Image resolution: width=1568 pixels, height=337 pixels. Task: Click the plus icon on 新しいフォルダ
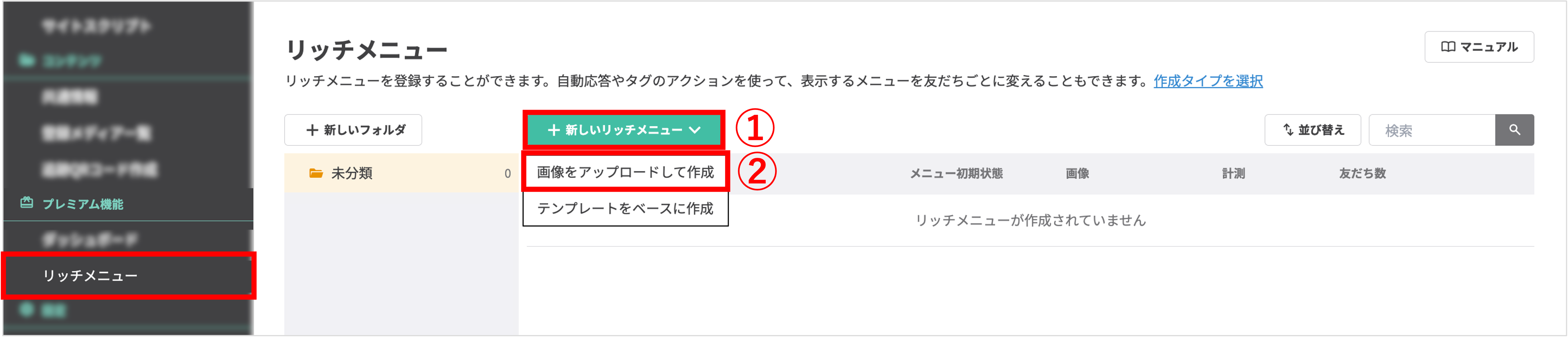[312, 130]
